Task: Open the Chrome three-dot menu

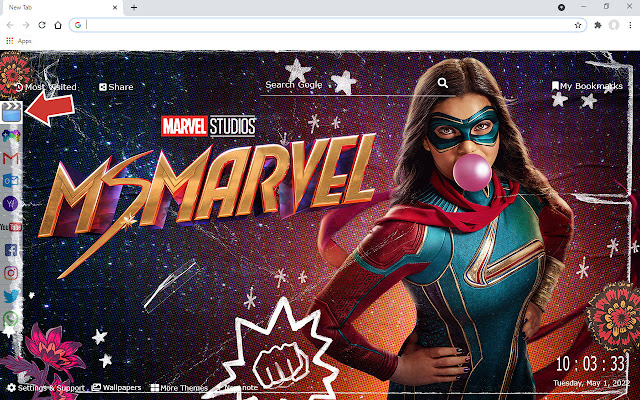Action: click(x=630, y=25)
